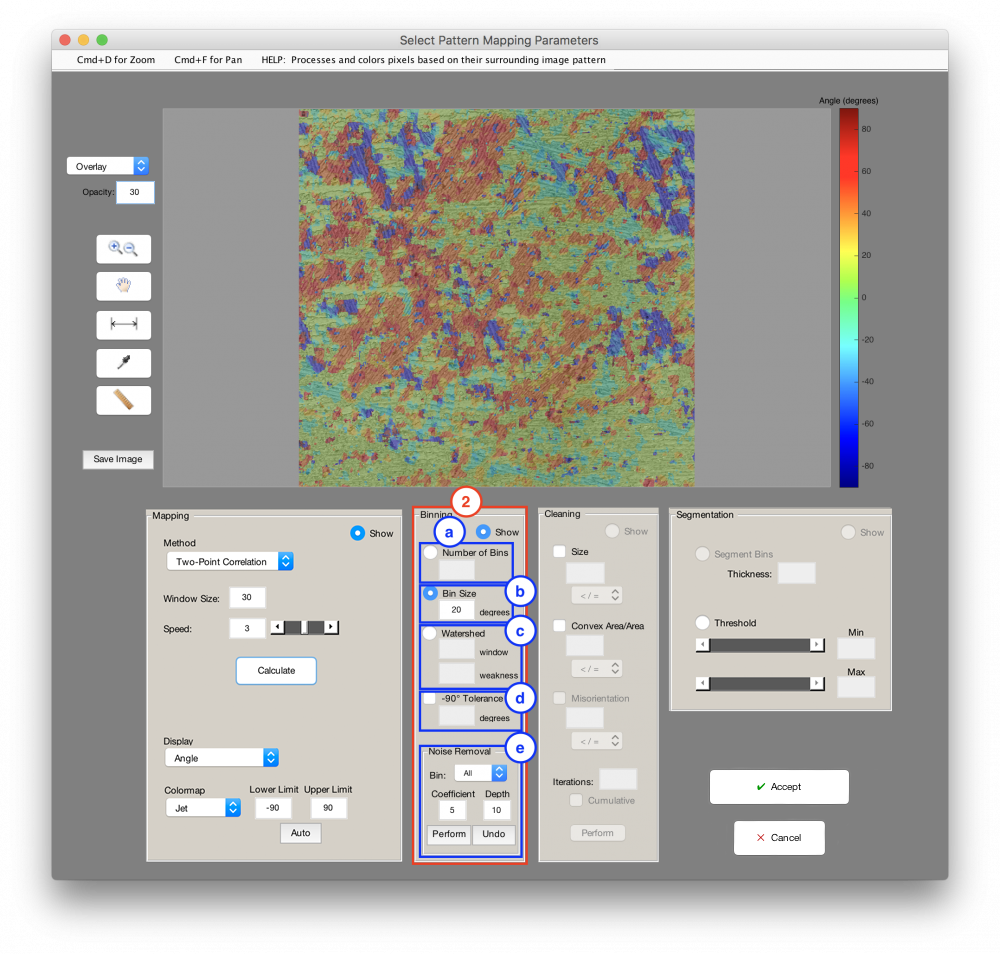Check the Size cleaning checkbox
1000x954 pixels.
(x=559, y=552)
